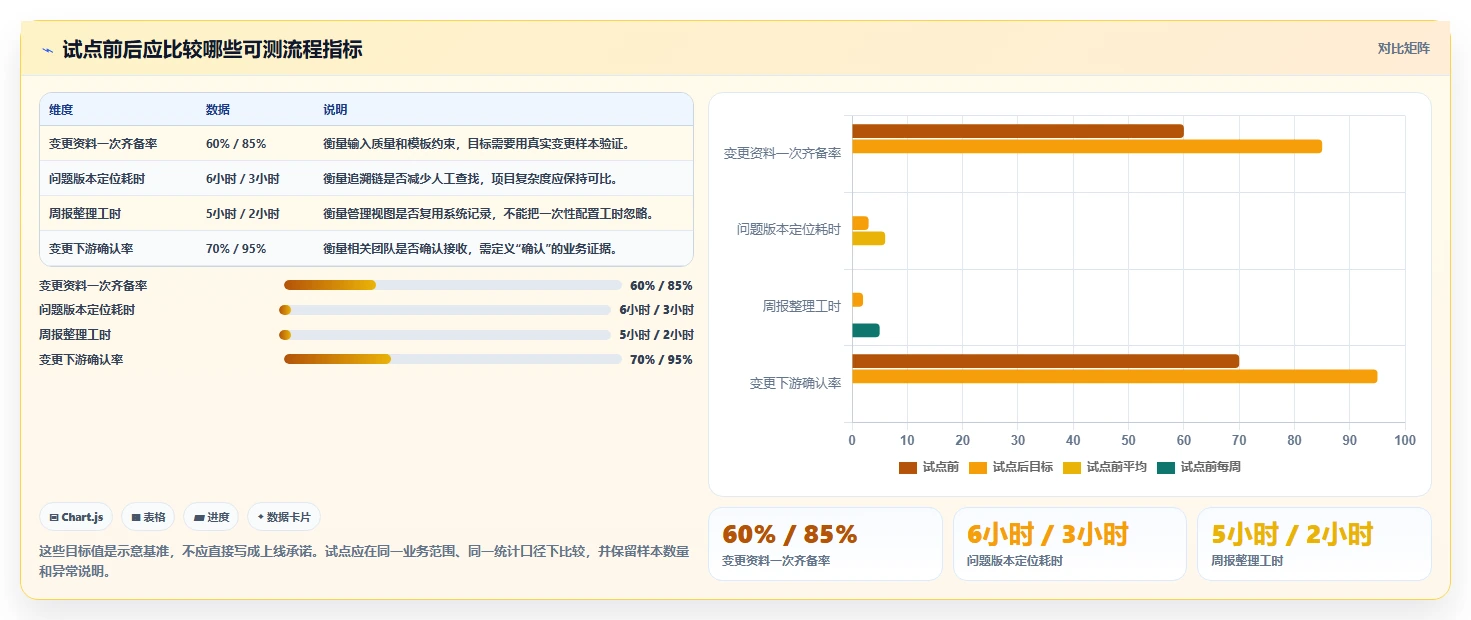
Task: Click the description starting 衡量相关团队是否确认接收
Action: coord(470,249)
